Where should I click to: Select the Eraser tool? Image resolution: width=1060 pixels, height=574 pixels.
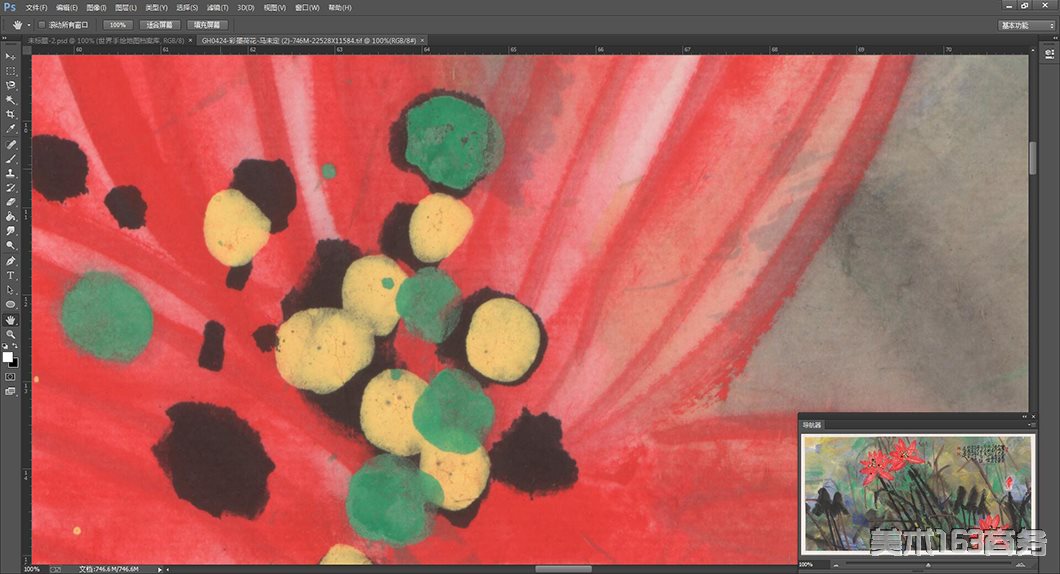[10, 201]
